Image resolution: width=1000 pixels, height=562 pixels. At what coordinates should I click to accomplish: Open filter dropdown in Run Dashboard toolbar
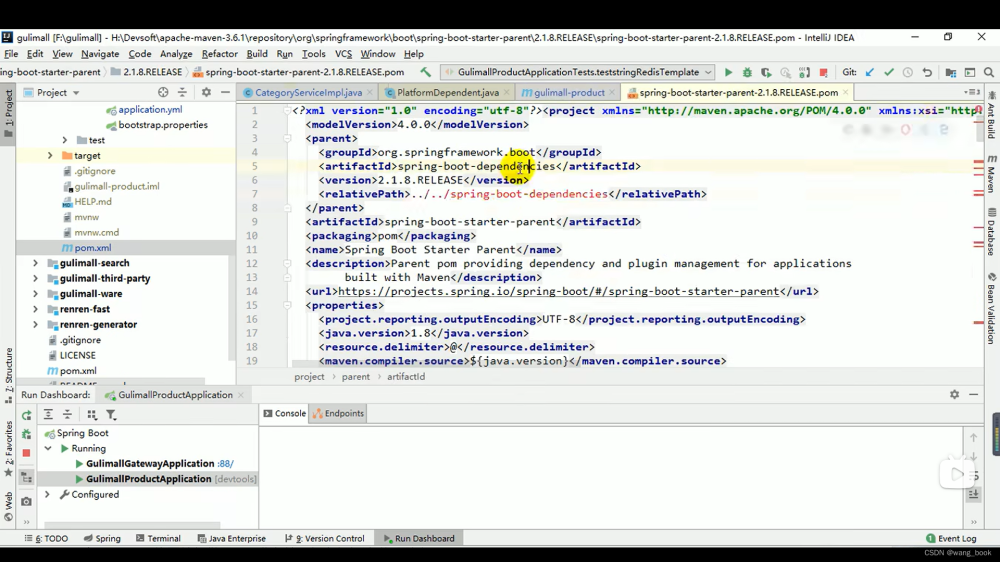111,415
